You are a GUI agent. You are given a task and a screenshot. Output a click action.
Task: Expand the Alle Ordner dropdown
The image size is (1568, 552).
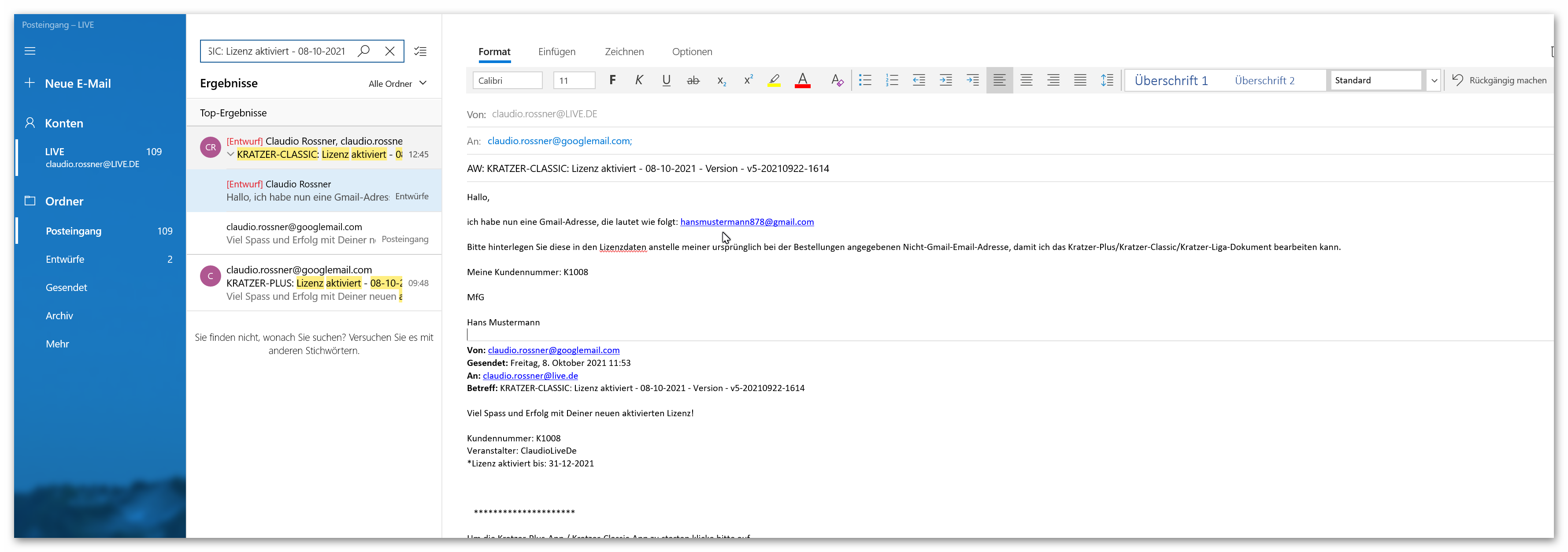[397, 83]
